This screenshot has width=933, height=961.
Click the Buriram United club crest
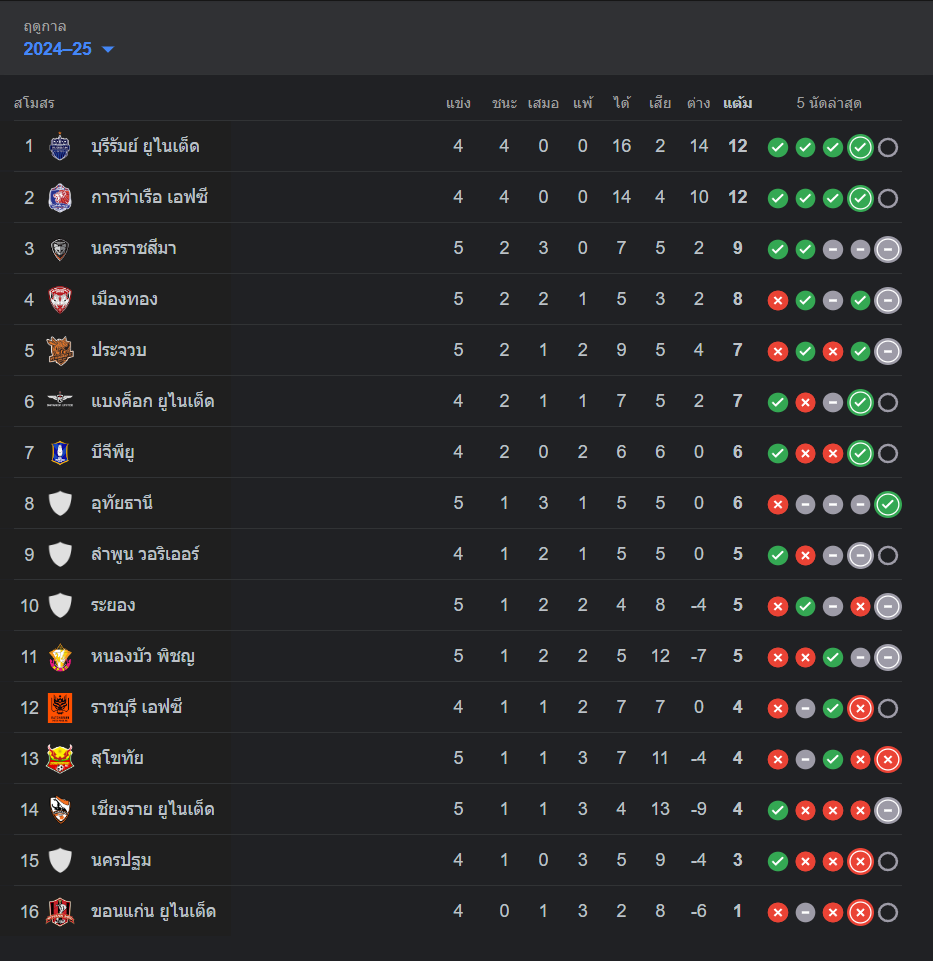(60, 146)
